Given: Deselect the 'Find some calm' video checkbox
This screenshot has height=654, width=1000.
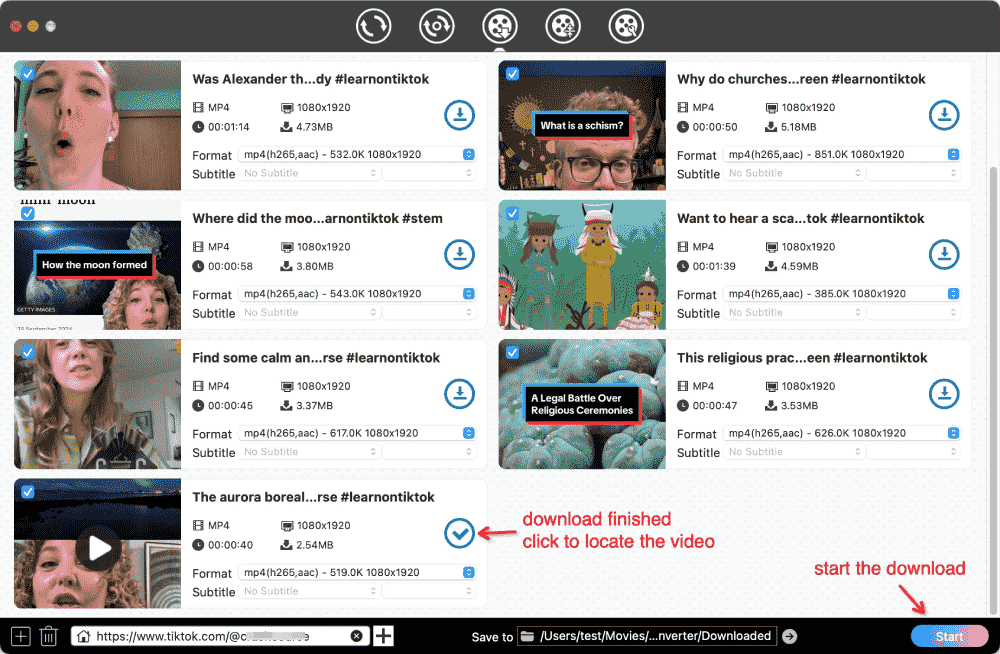Looking at the screenshot, I should click(28, 352).
